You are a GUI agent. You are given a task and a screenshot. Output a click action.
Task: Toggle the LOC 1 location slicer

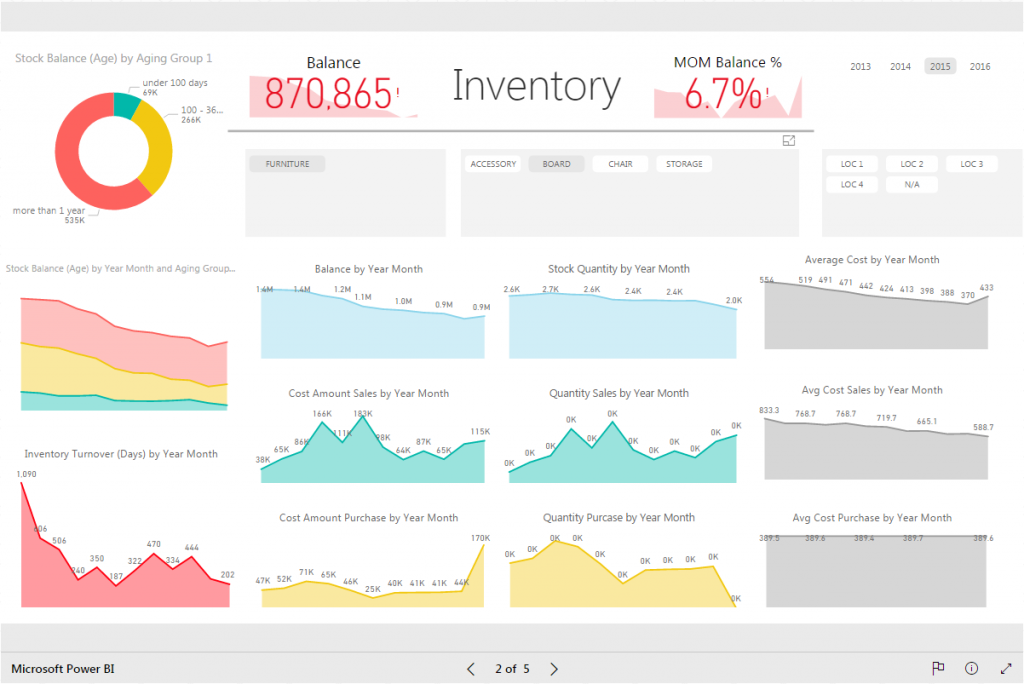[852, 164]
